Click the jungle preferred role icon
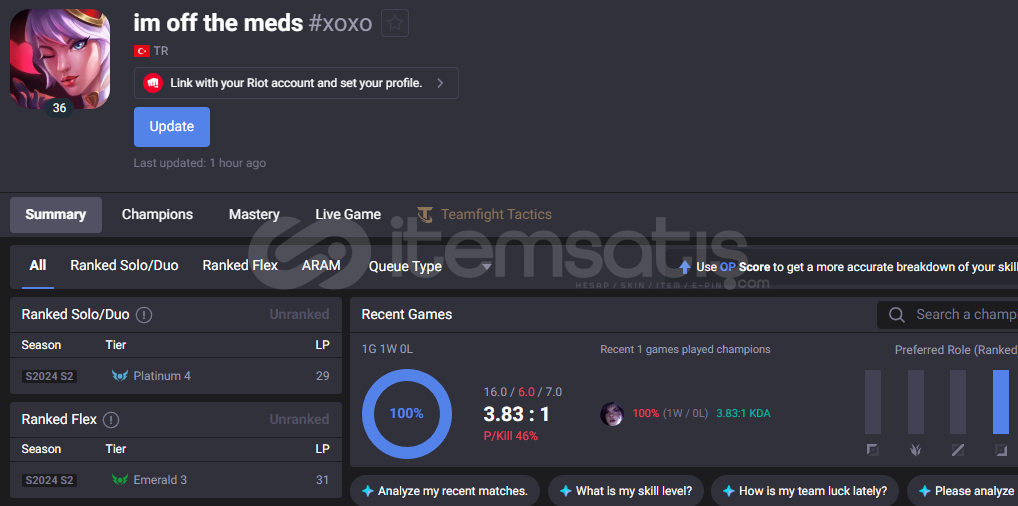 point(915,449)
